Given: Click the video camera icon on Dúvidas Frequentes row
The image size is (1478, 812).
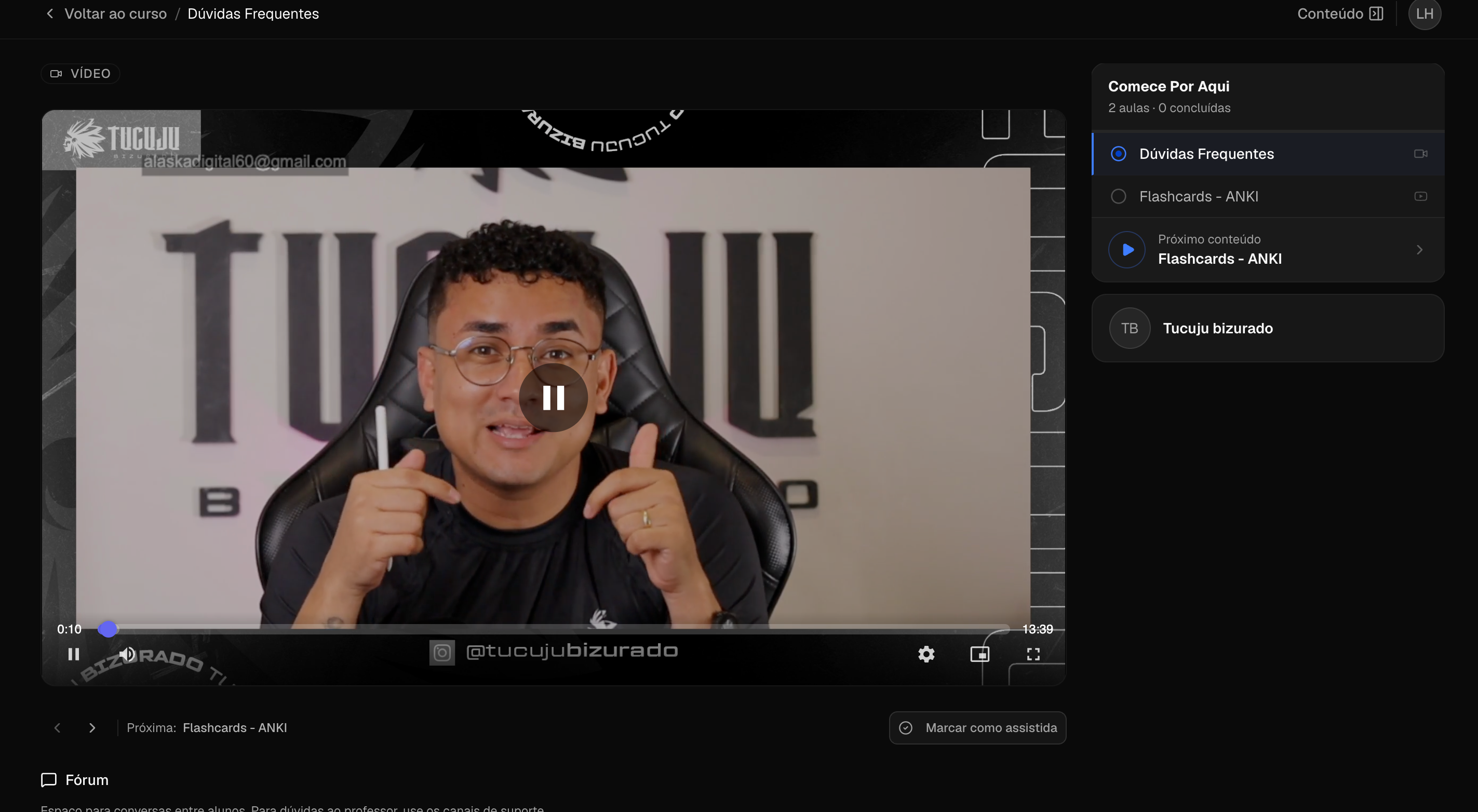Looking at the screenshot, I should (1421, 154).
